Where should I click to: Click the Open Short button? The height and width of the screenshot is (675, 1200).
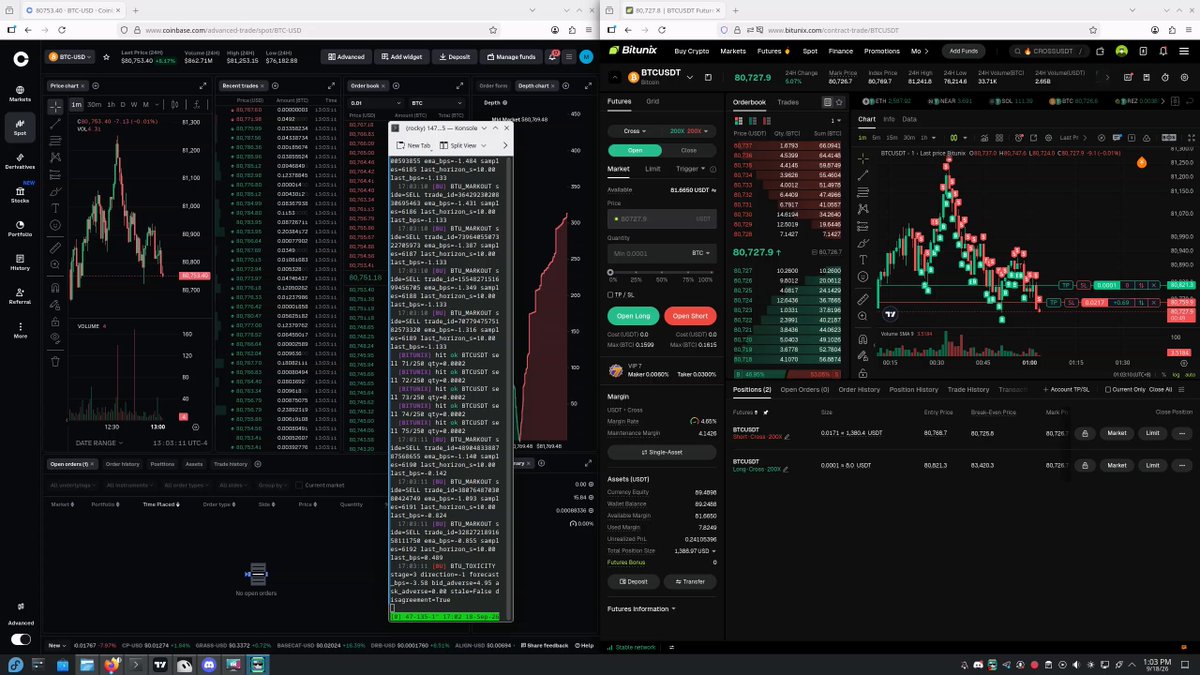690,316
